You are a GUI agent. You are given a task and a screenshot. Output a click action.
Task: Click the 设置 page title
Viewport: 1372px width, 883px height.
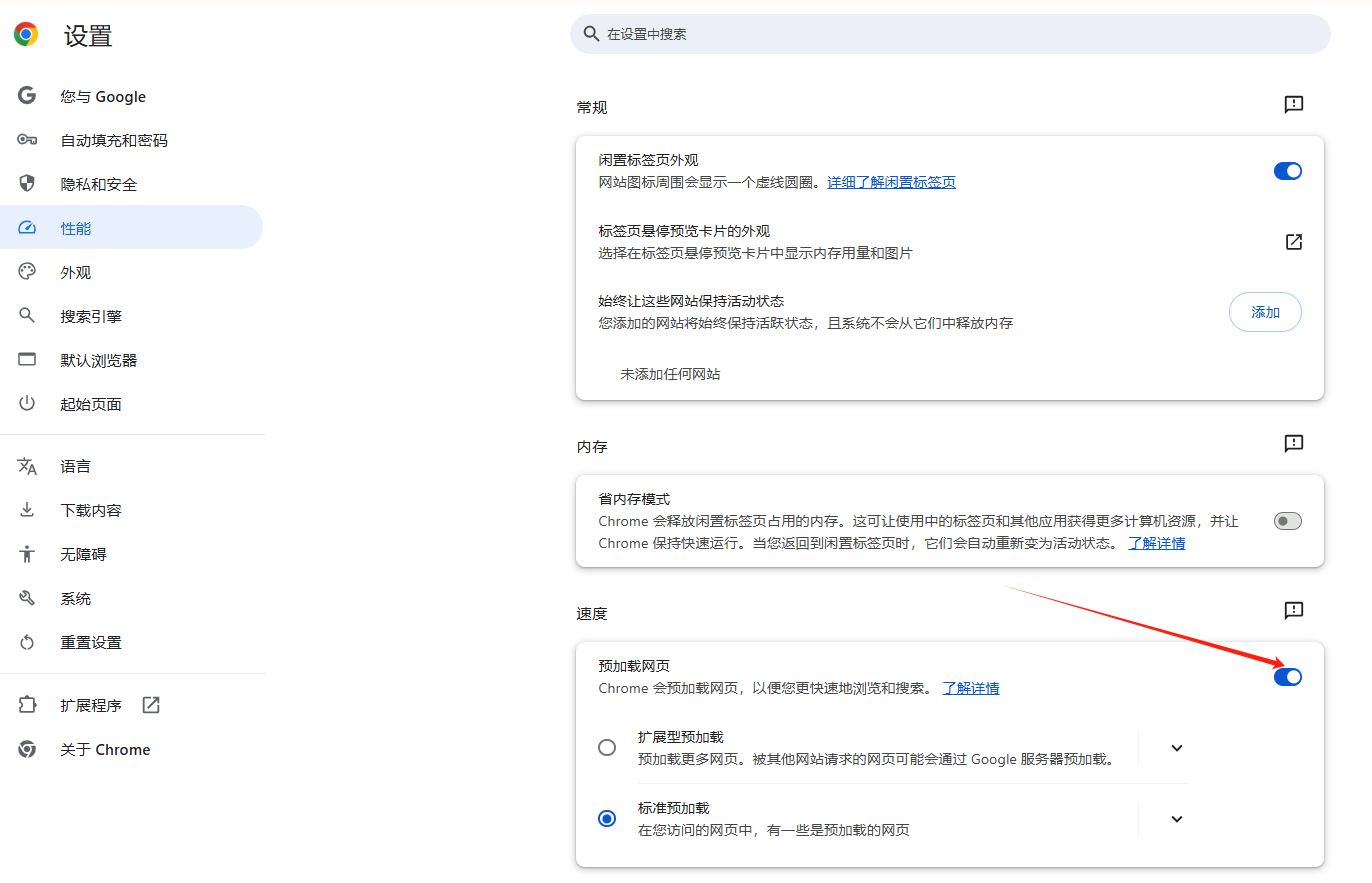[88, 36]
